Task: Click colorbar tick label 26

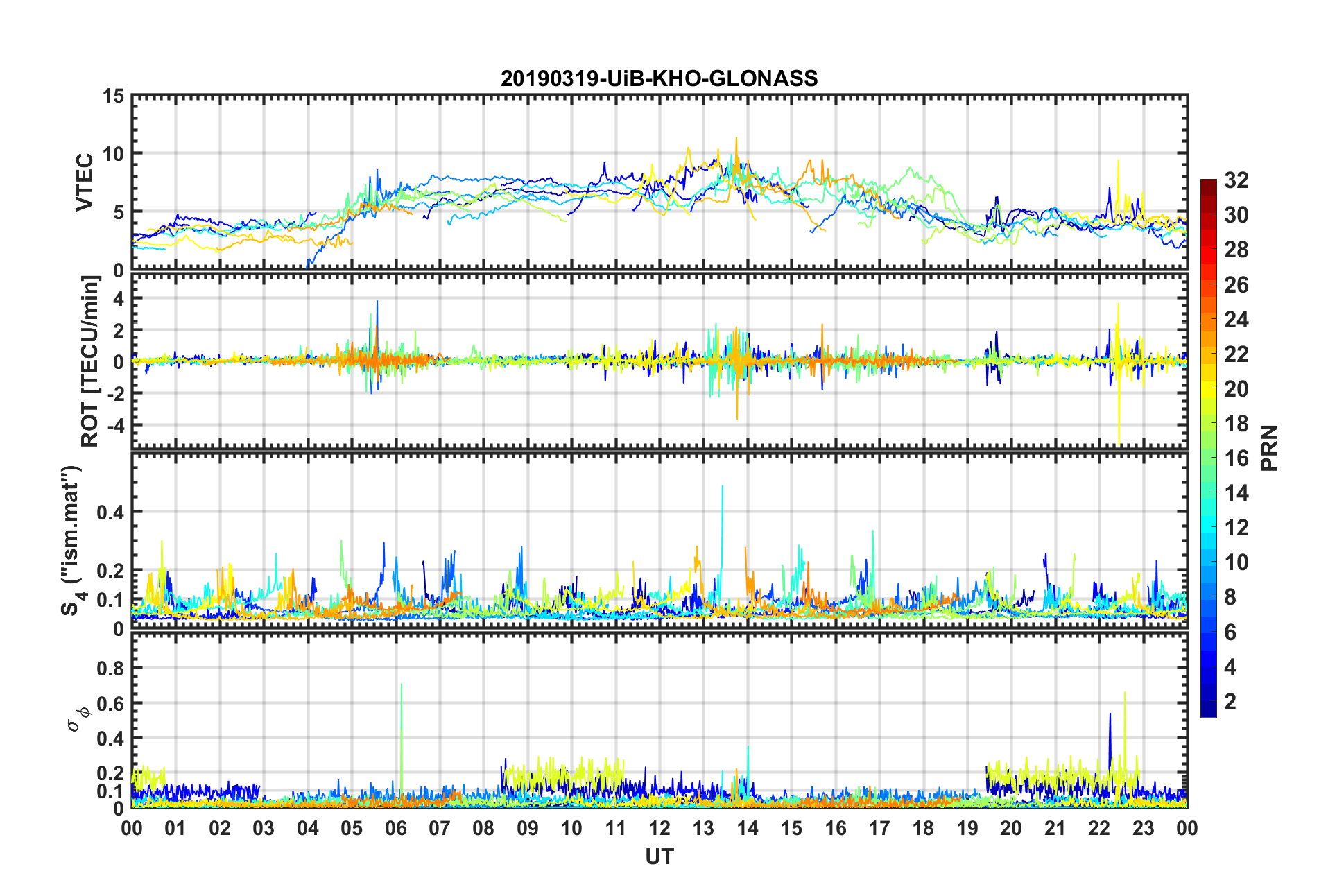Action: (x=1236, y=284)
